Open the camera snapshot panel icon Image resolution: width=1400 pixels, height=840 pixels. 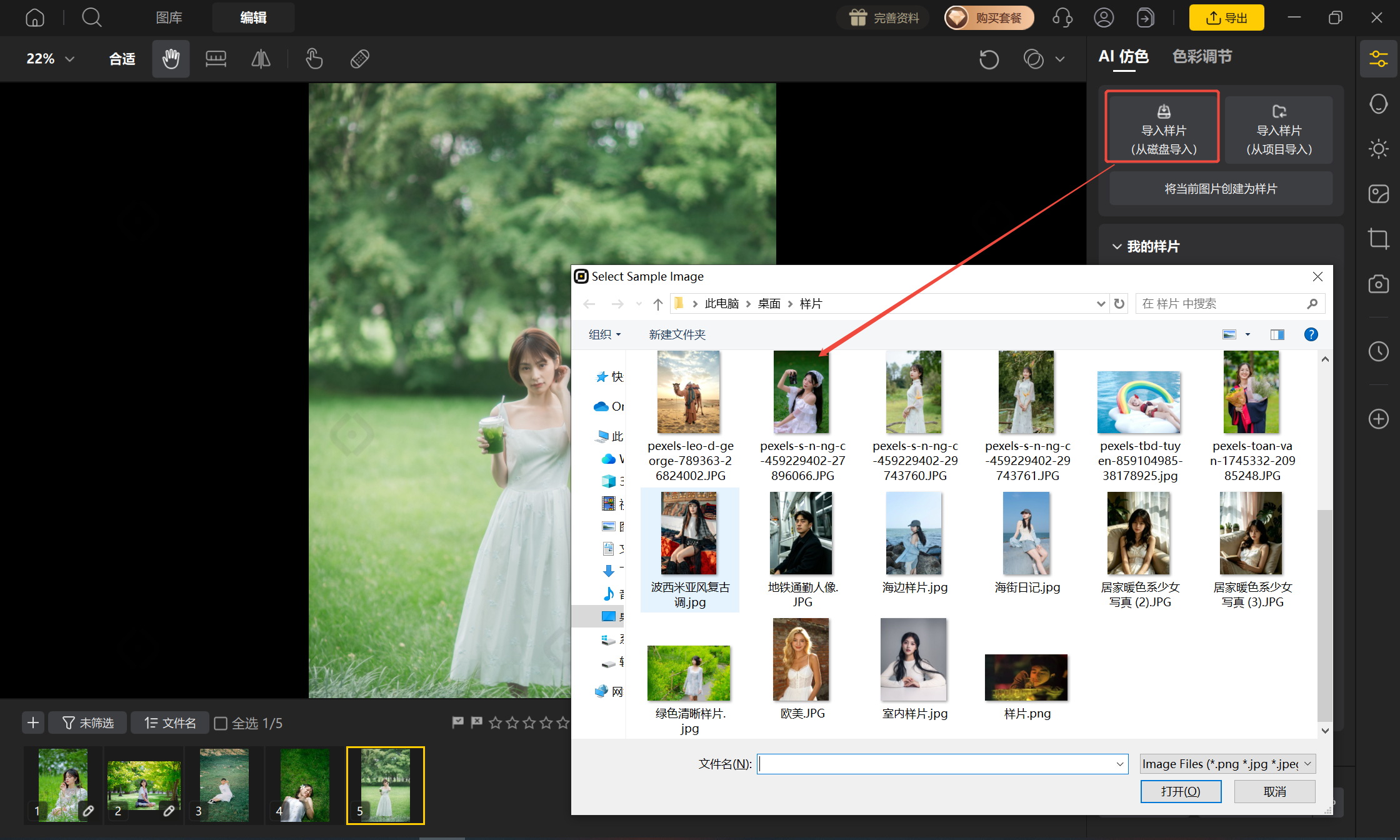1378,284
